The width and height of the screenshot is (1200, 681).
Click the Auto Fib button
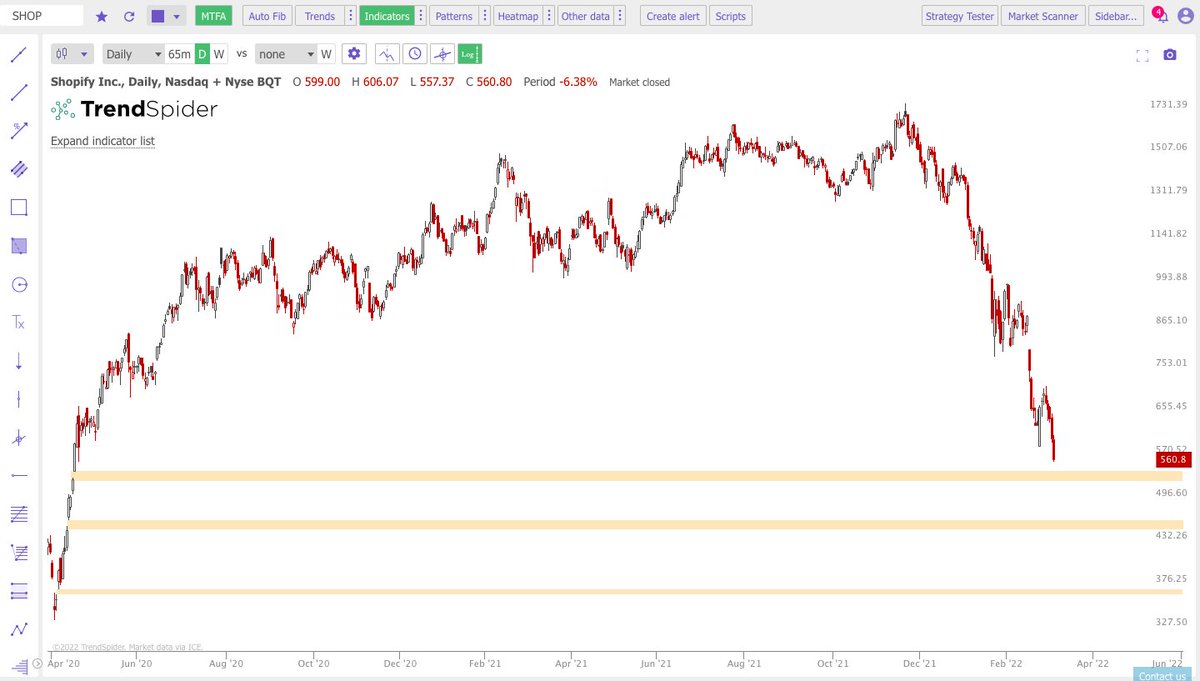(x=265, y=17)
